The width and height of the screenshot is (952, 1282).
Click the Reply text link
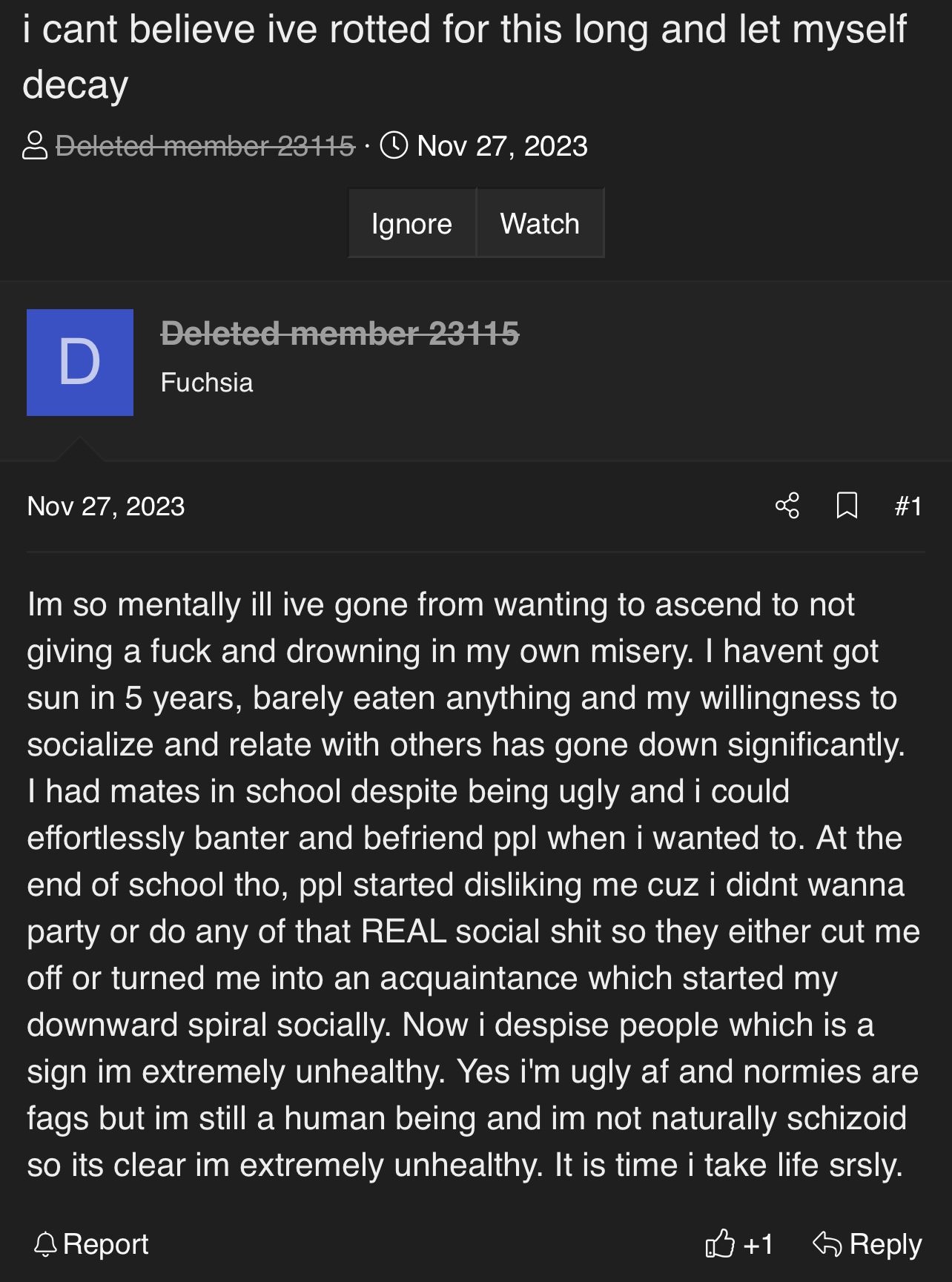(885, 1243)
